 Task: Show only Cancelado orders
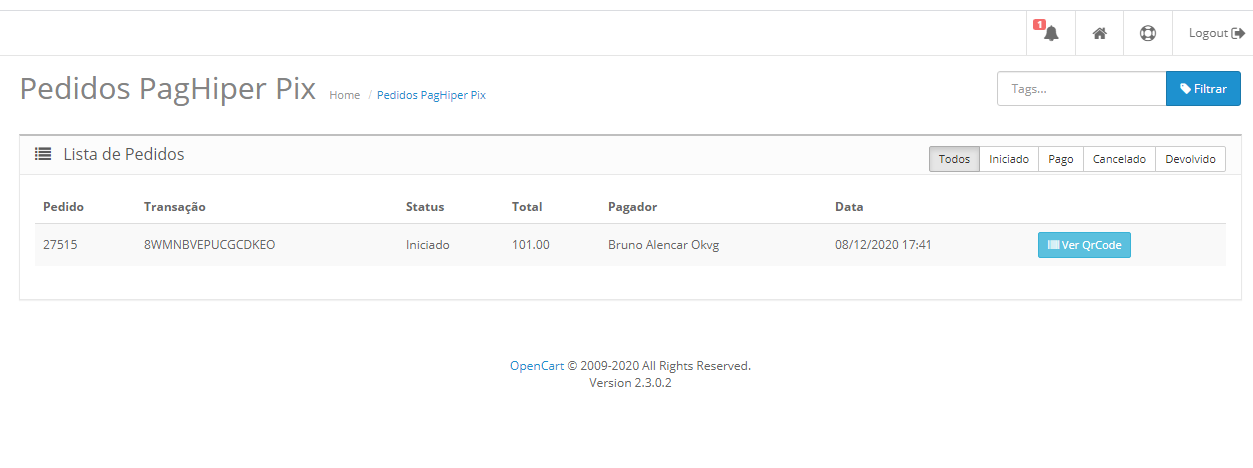1119,159
